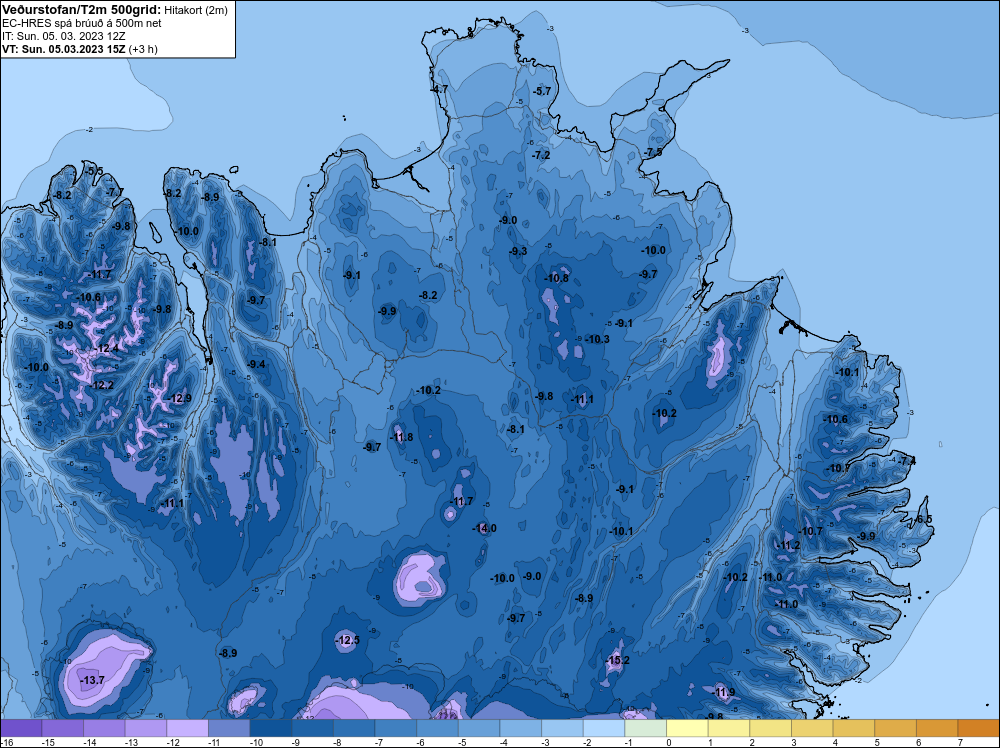Click the initial time "IT: Sun. 05. 03. 2023 12Z"
This screenshot has width=1000, height=748.
point(64,36)
